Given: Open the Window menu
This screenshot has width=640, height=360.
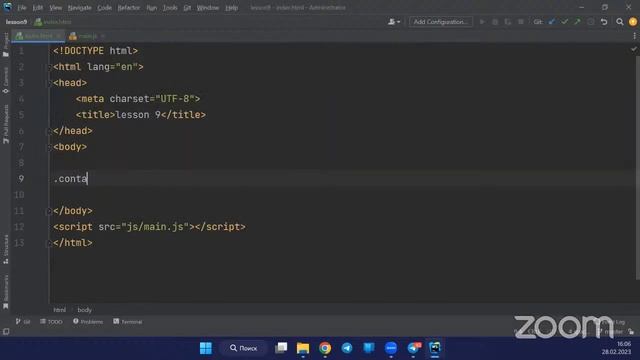Looking at the screenshot, I should tap(208, 8).
